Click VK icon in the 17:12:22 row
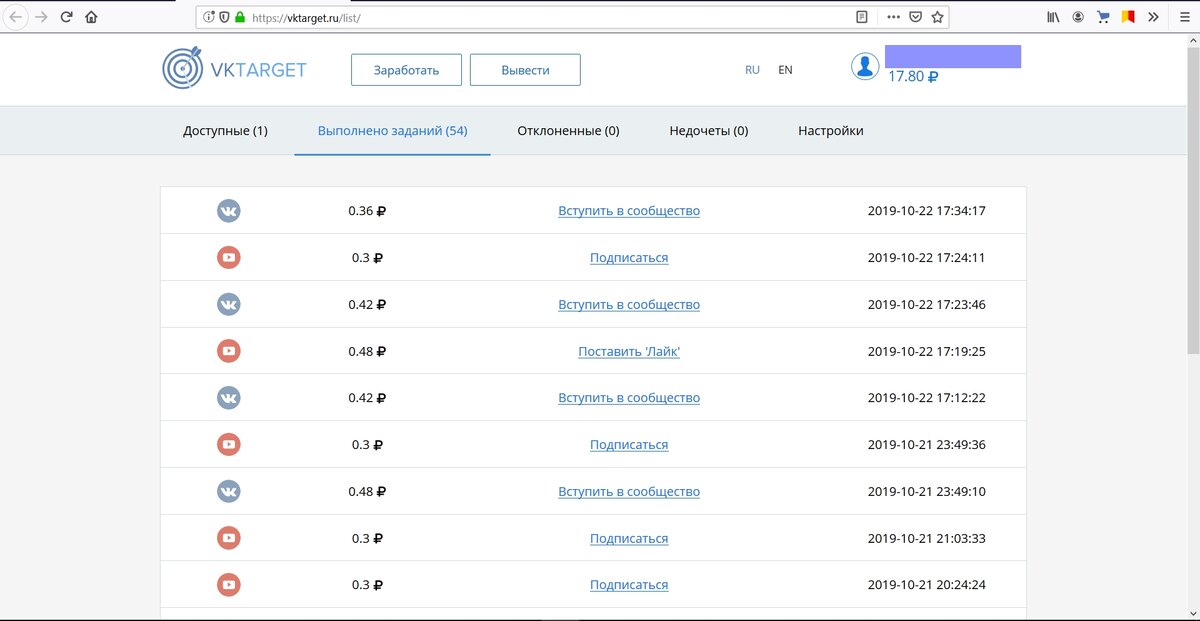 [229, 398]
